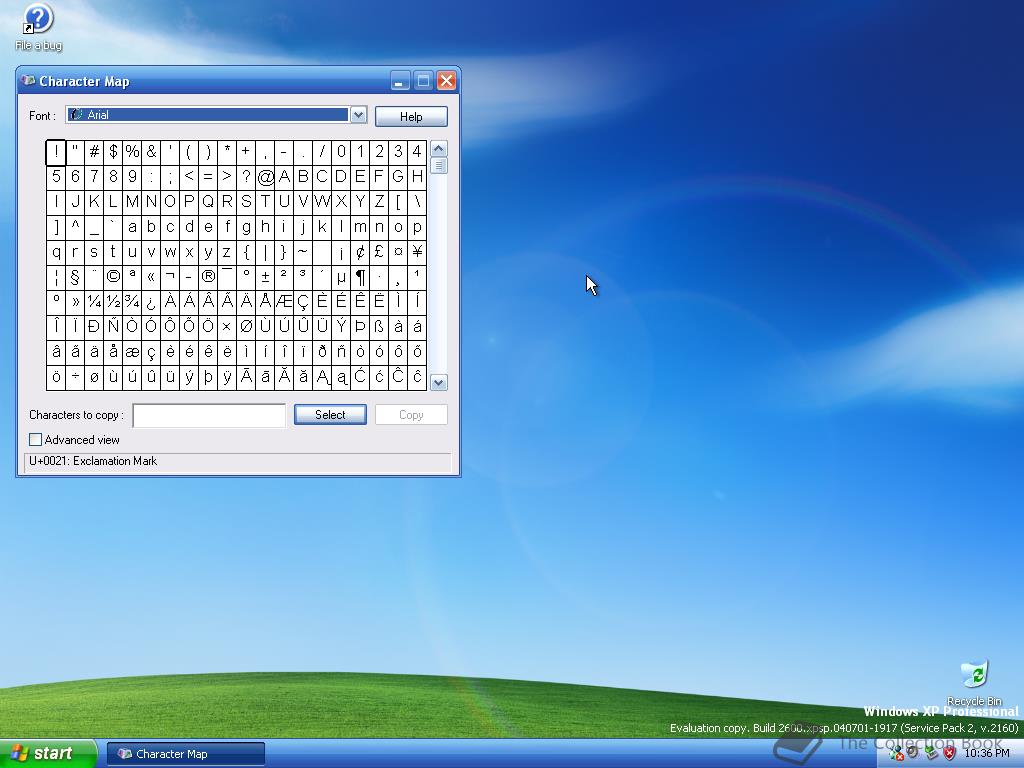Pick the ½ one-half fraction cell
Screen dimensions: 1024x768
pos(113,302)
